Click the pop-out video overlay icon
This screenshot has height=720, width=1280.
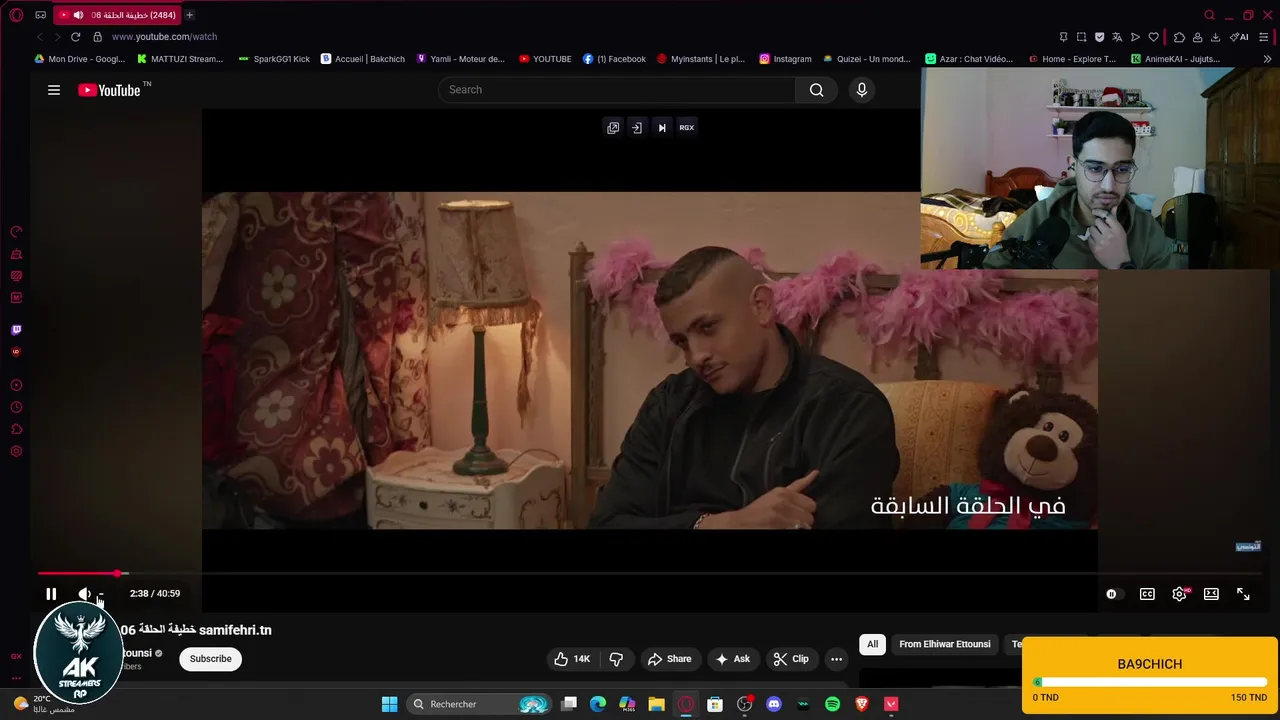point(613,128)
